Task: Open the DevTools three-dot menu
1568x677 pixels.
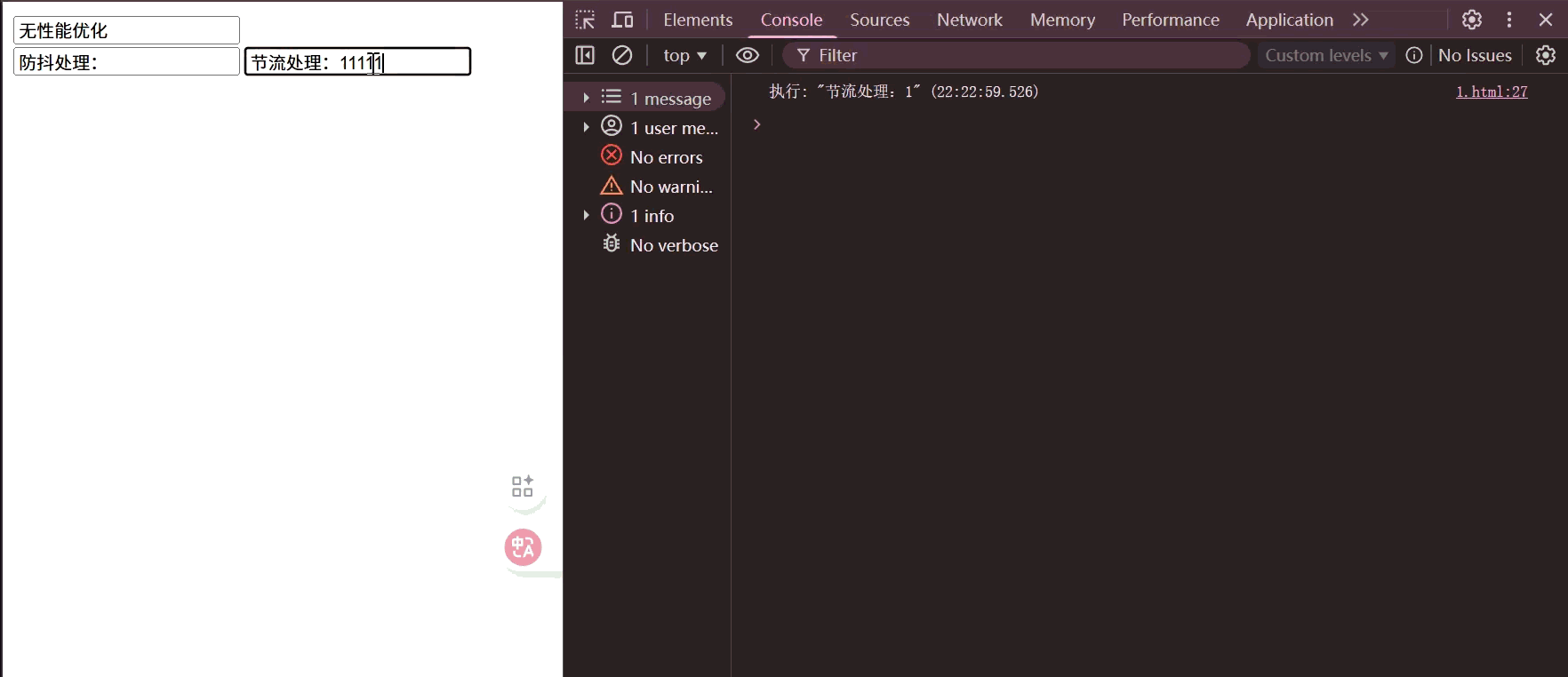Action: [1509, 20]
